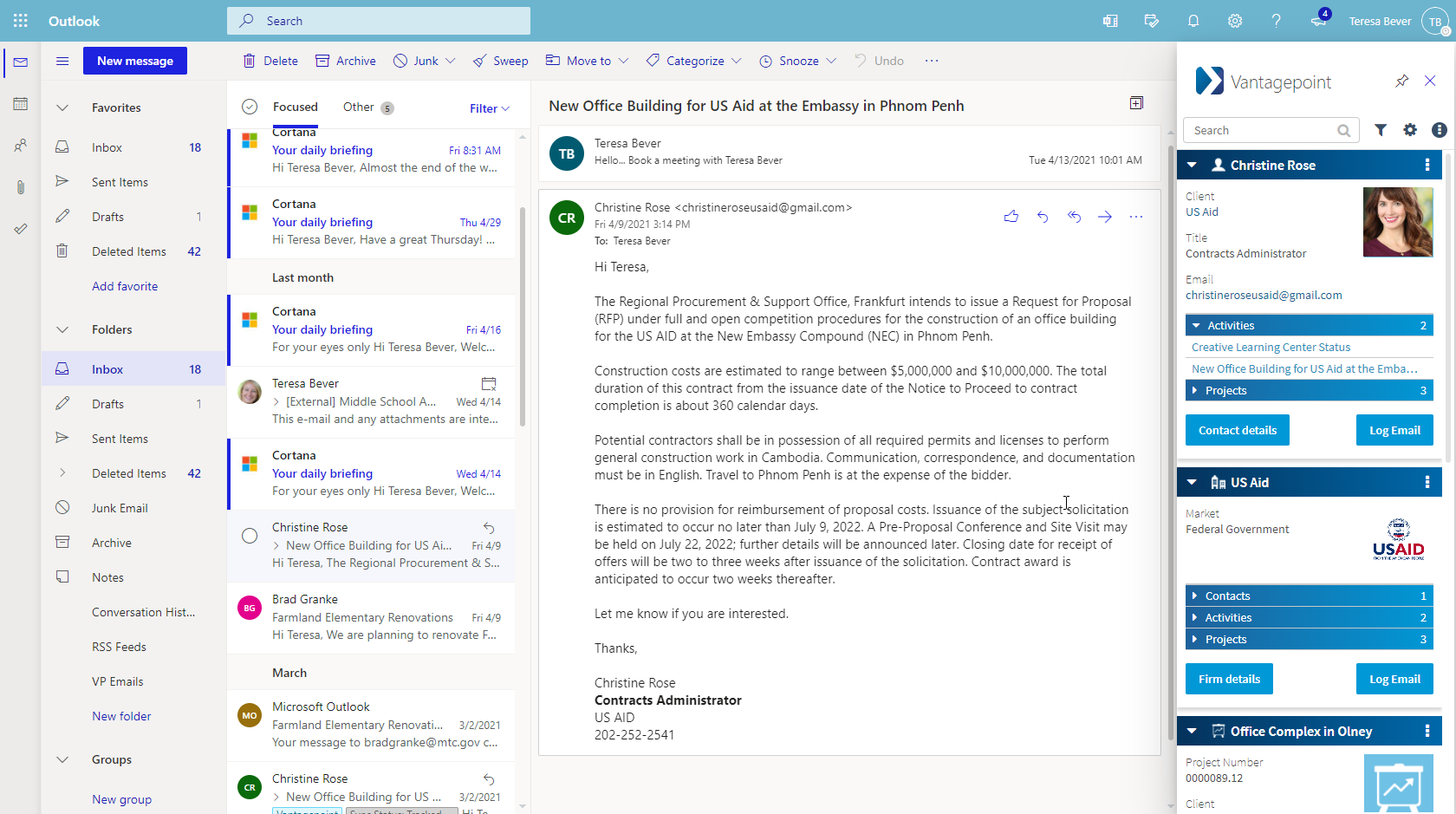
Task: Open Vantagepoint settings gear icon
Action: pos(1410,130)
